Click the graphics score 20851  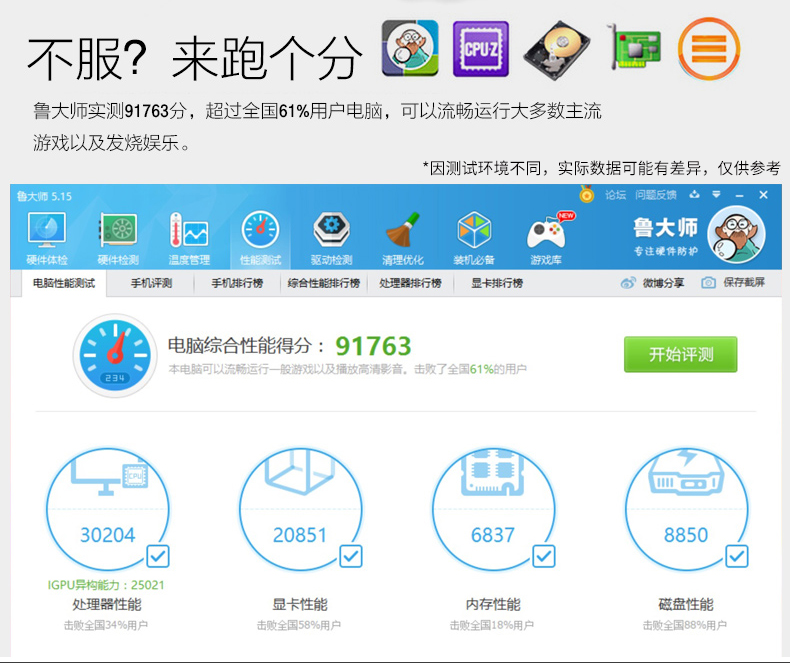click(x=300, y=535)
